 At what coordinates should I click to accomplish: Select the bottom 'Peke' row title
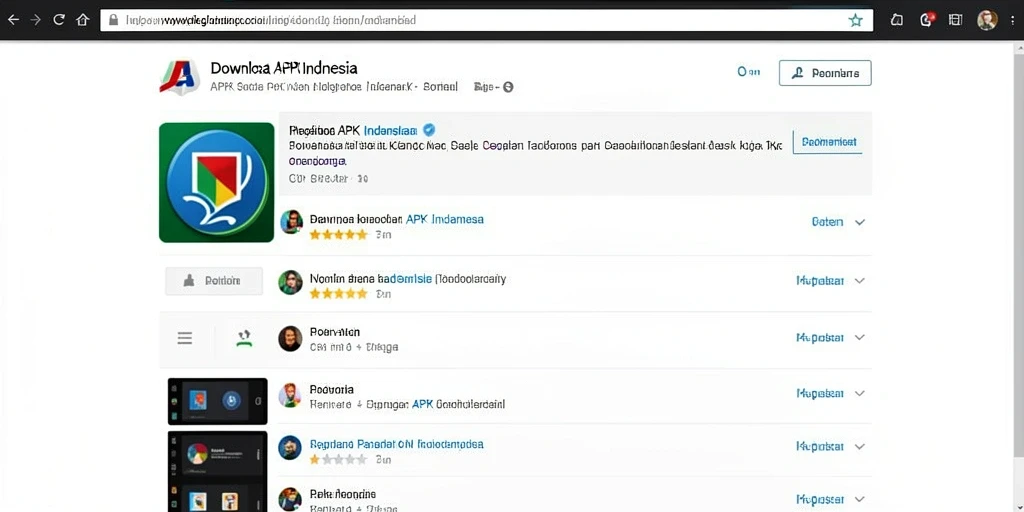pyautogui.click(x=342, y=494)
